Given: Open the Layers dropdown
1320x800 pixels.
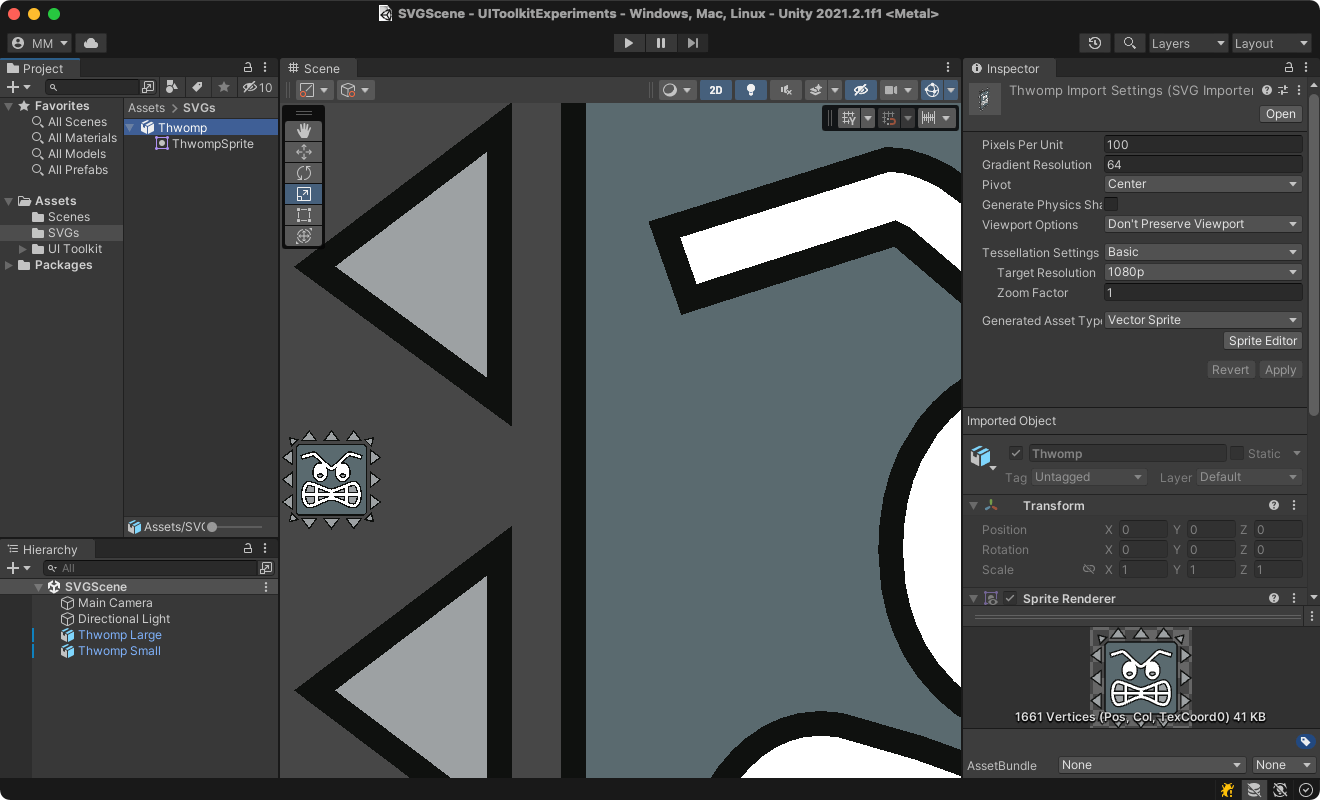Looking at the screenshot, I should [1187, 43].
